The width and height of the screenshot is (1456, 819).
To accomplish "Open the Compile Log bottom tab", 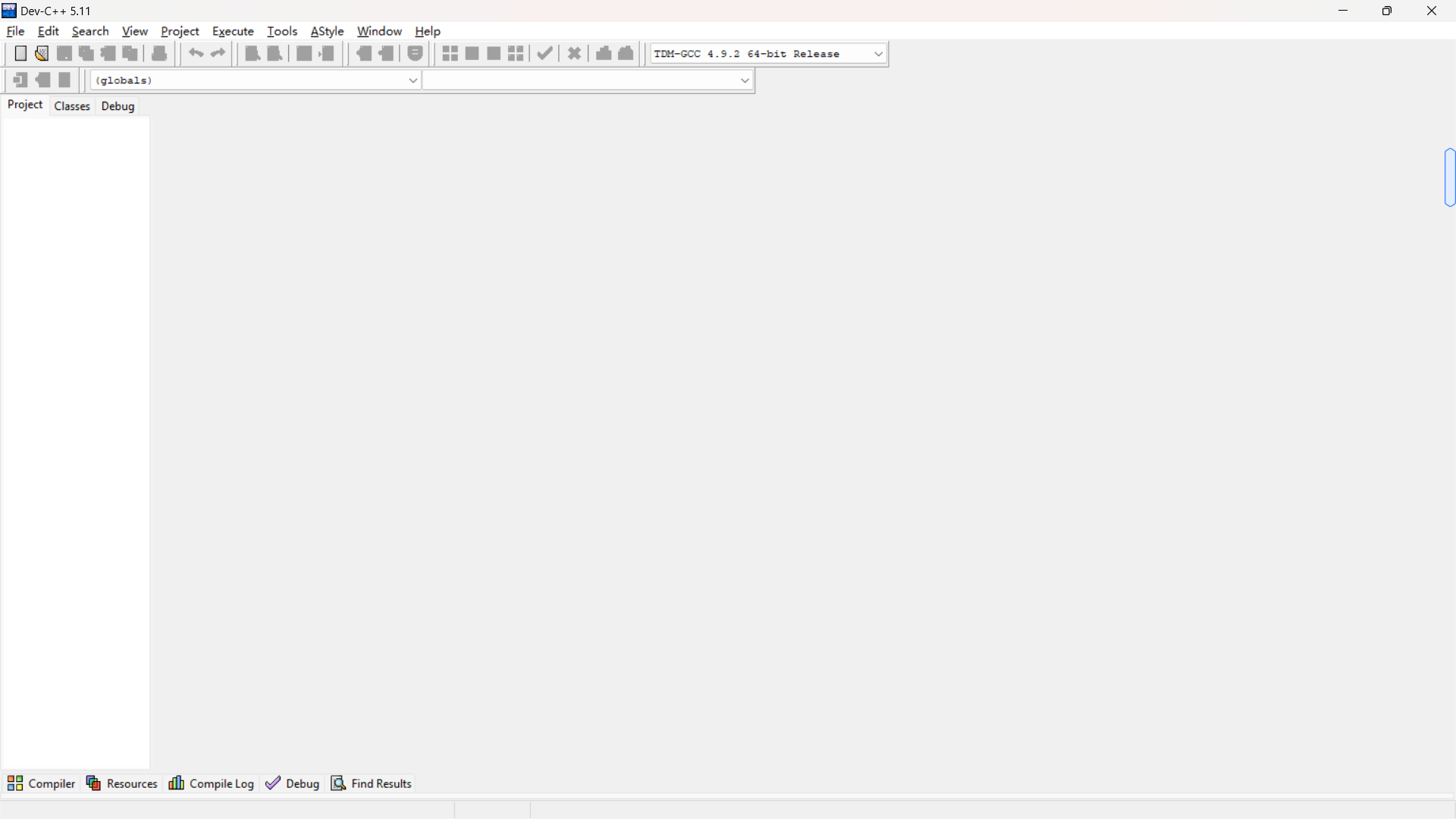I will (212, 783).
